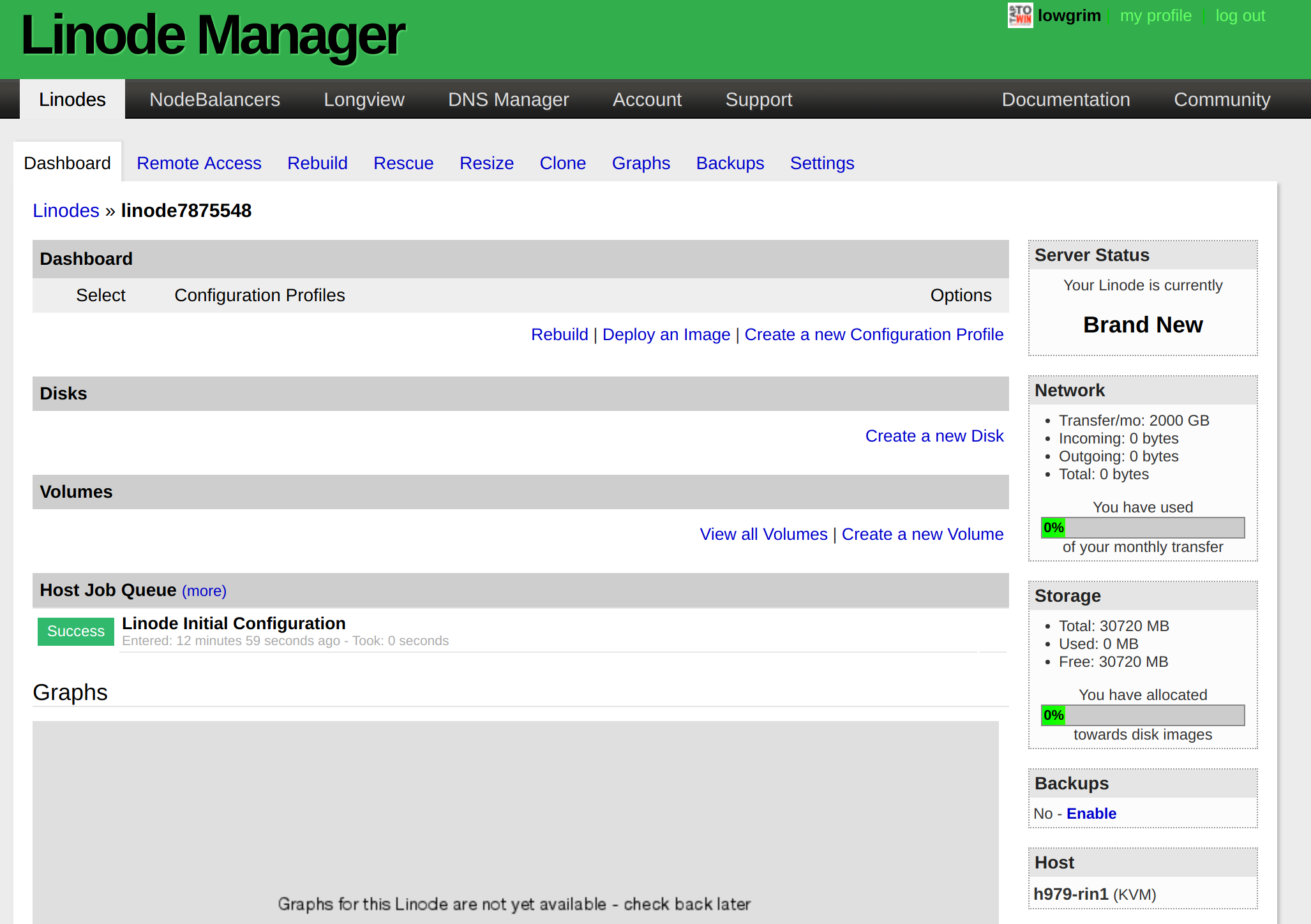Click Deploy an Image link
The width and height of the screenshot is (1311, 924).
pos(666,334)
